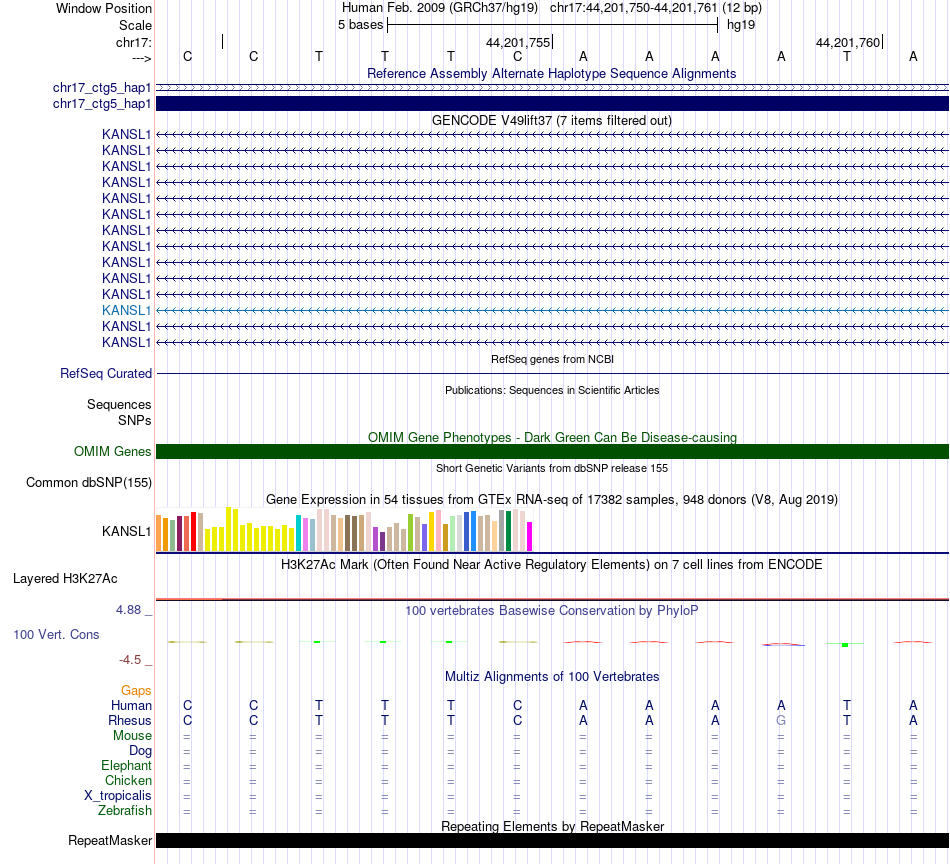Select the light-blue highlighted KANSL1 transcript label
The height and width of the screenshot is (864, 950).
126,310
